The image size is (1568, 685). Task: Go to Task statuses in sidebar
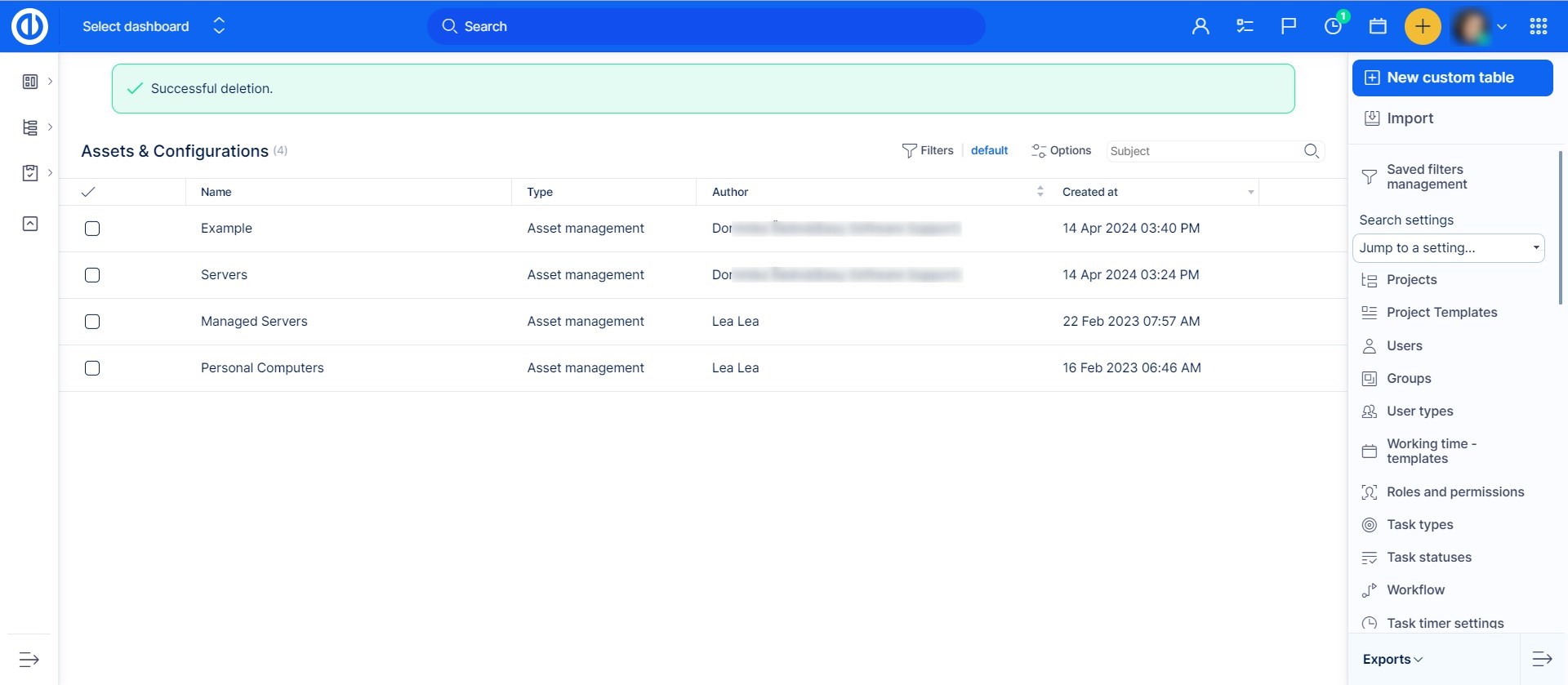point(1428,558)
